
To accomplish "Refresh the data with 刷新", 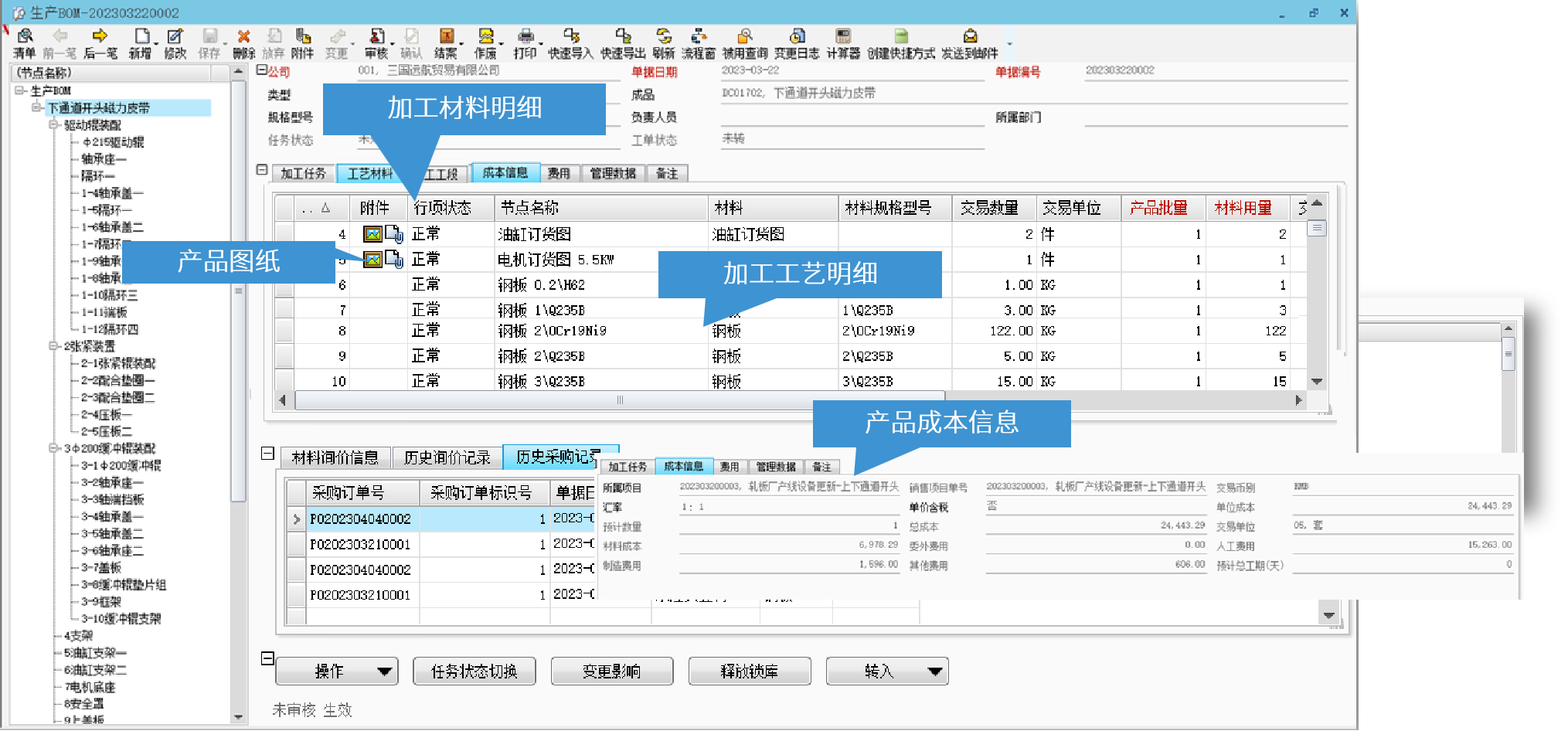I will click(x=664, y=36).
